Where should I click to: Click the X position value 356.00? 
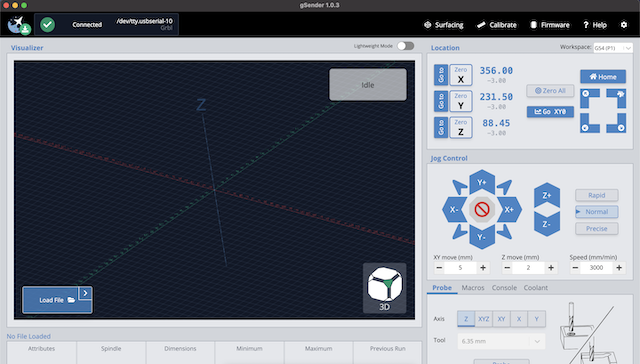(x=496, y=71)
